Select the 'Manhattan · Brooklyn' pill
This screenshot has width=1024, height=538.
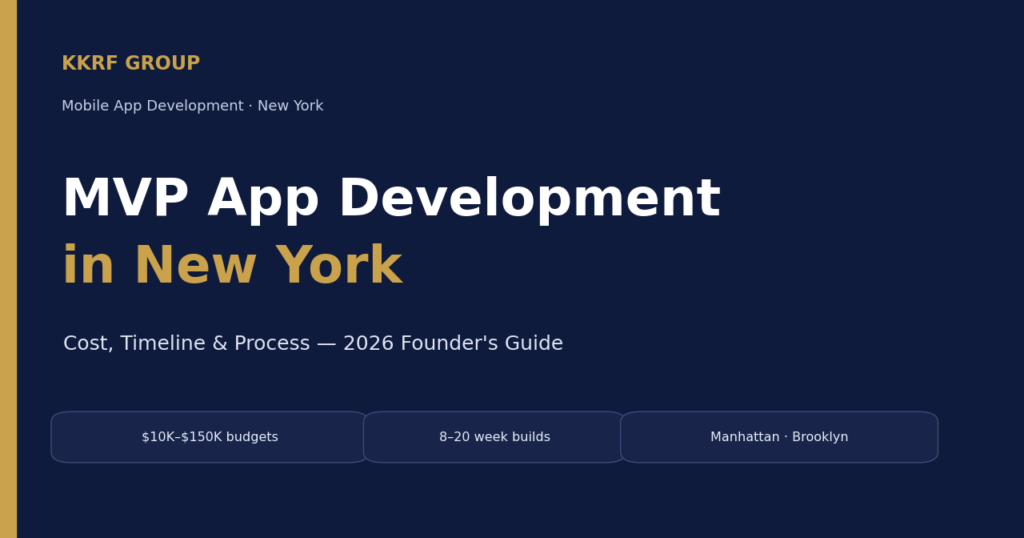(x=779, y=437)
